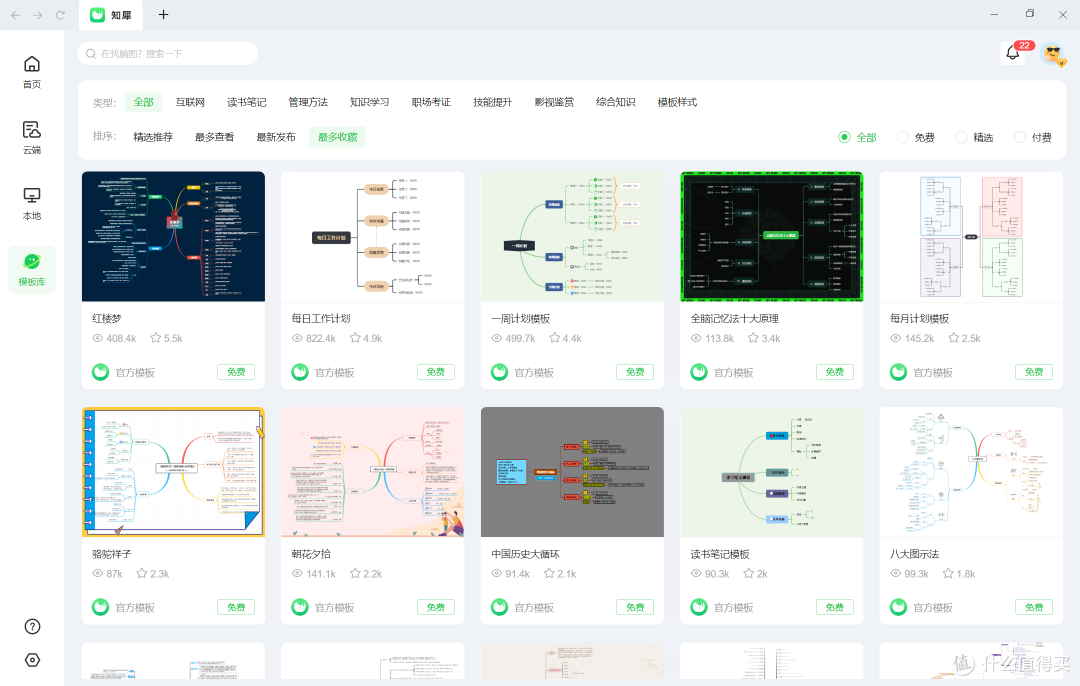This screenshot has height=686, width=1080.
Task: Sort by 最多查看
Action: pos(214,137)
